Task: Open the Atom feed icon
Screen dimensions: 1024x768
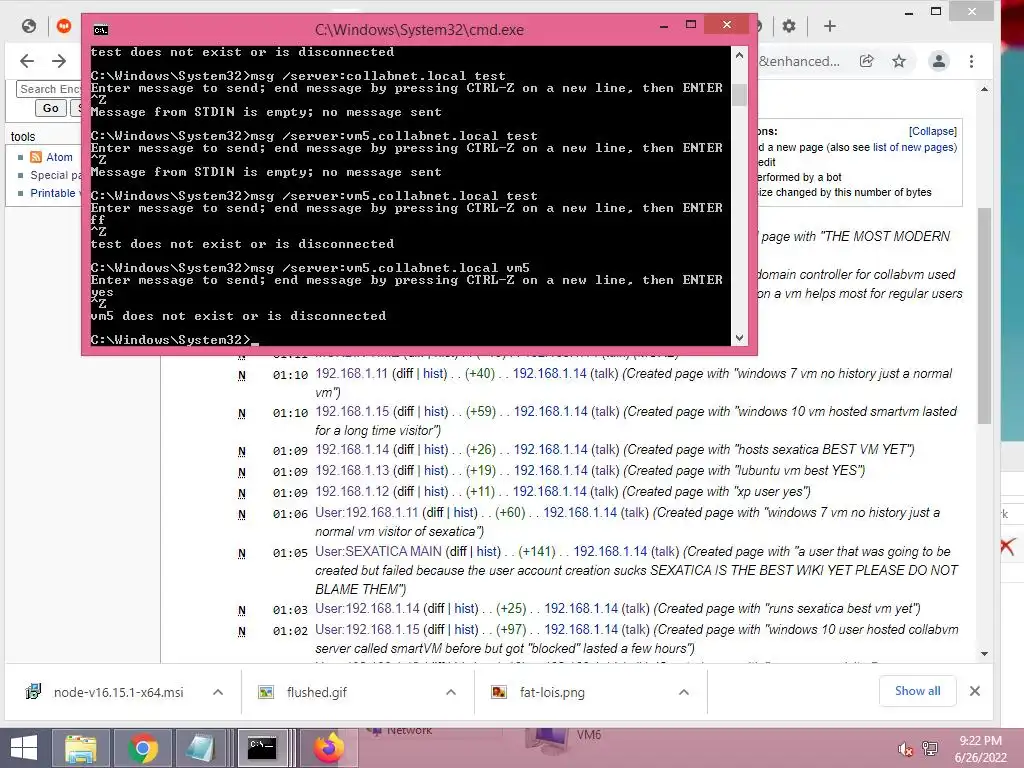Action: coord(36,157)
